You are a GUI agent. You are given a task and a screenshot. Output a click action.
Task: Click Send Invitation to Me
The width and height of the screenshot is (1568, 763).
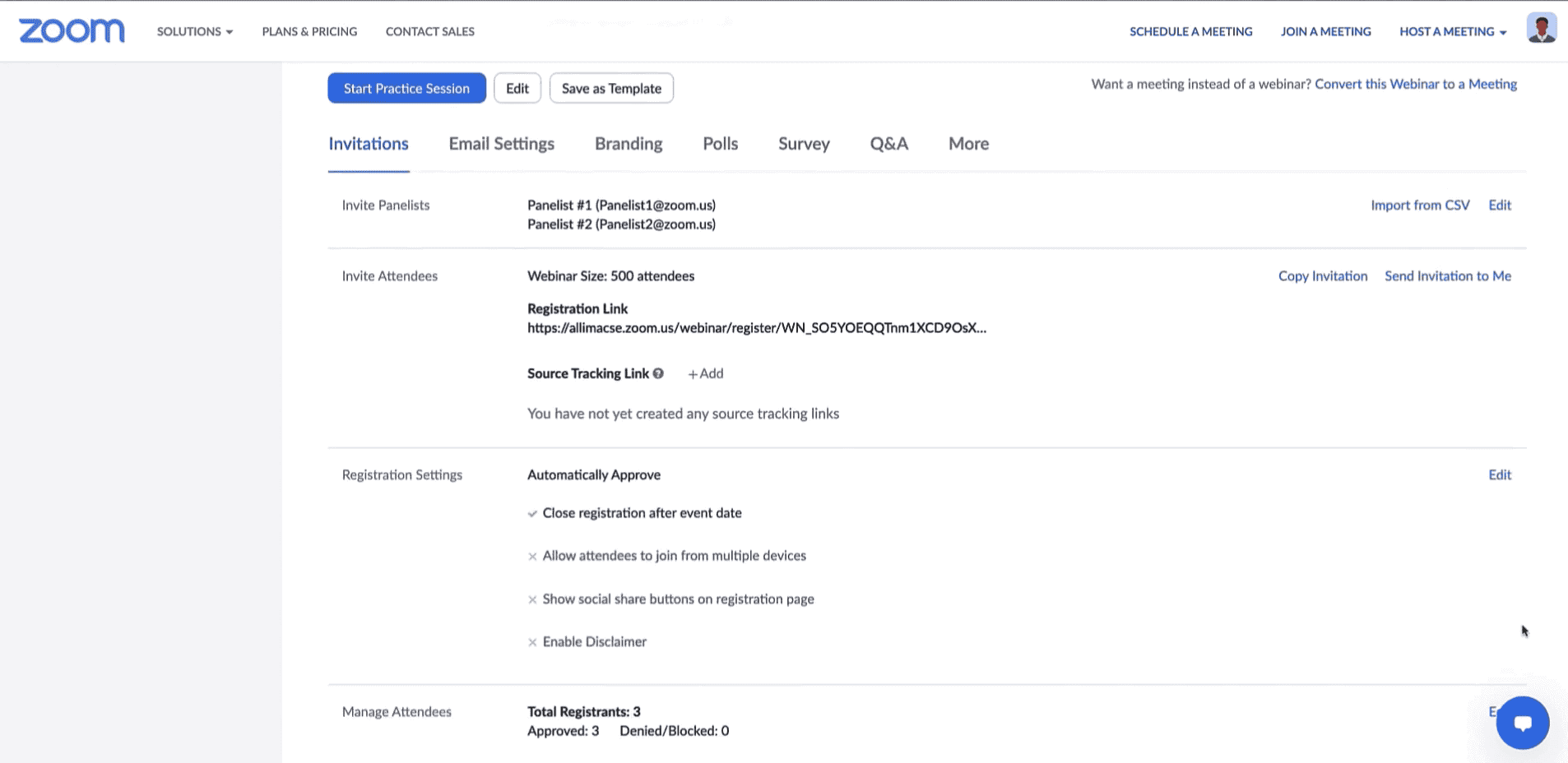(1447, 276)
